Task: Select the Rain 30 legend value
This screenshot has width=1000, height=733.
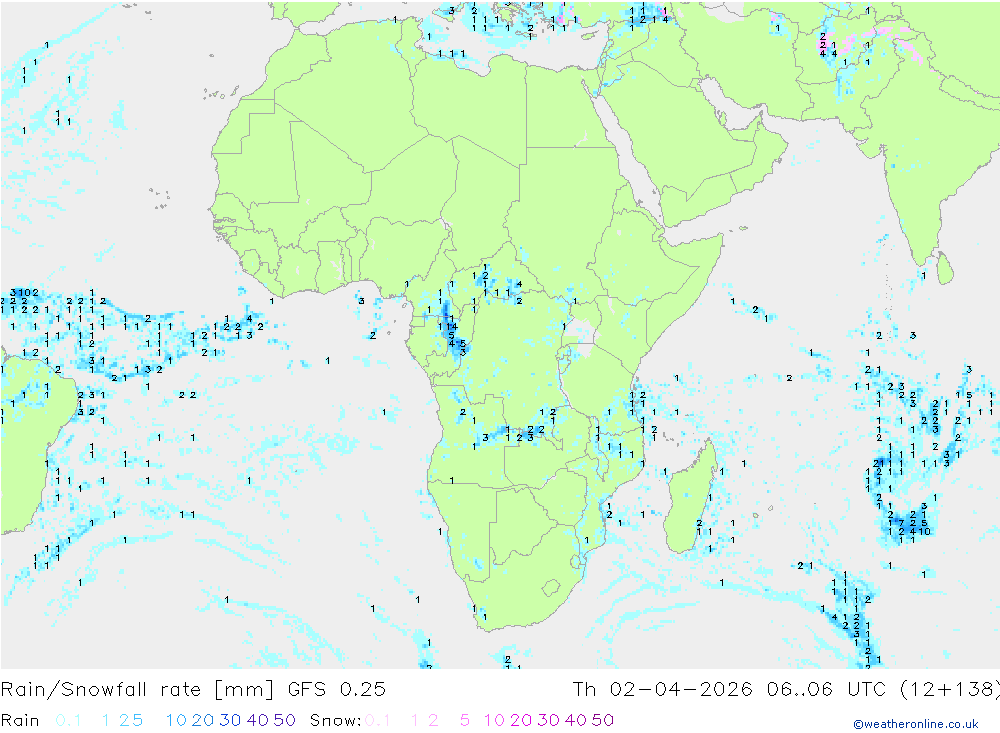Action: pyautogui.click(x=230, y=720)
